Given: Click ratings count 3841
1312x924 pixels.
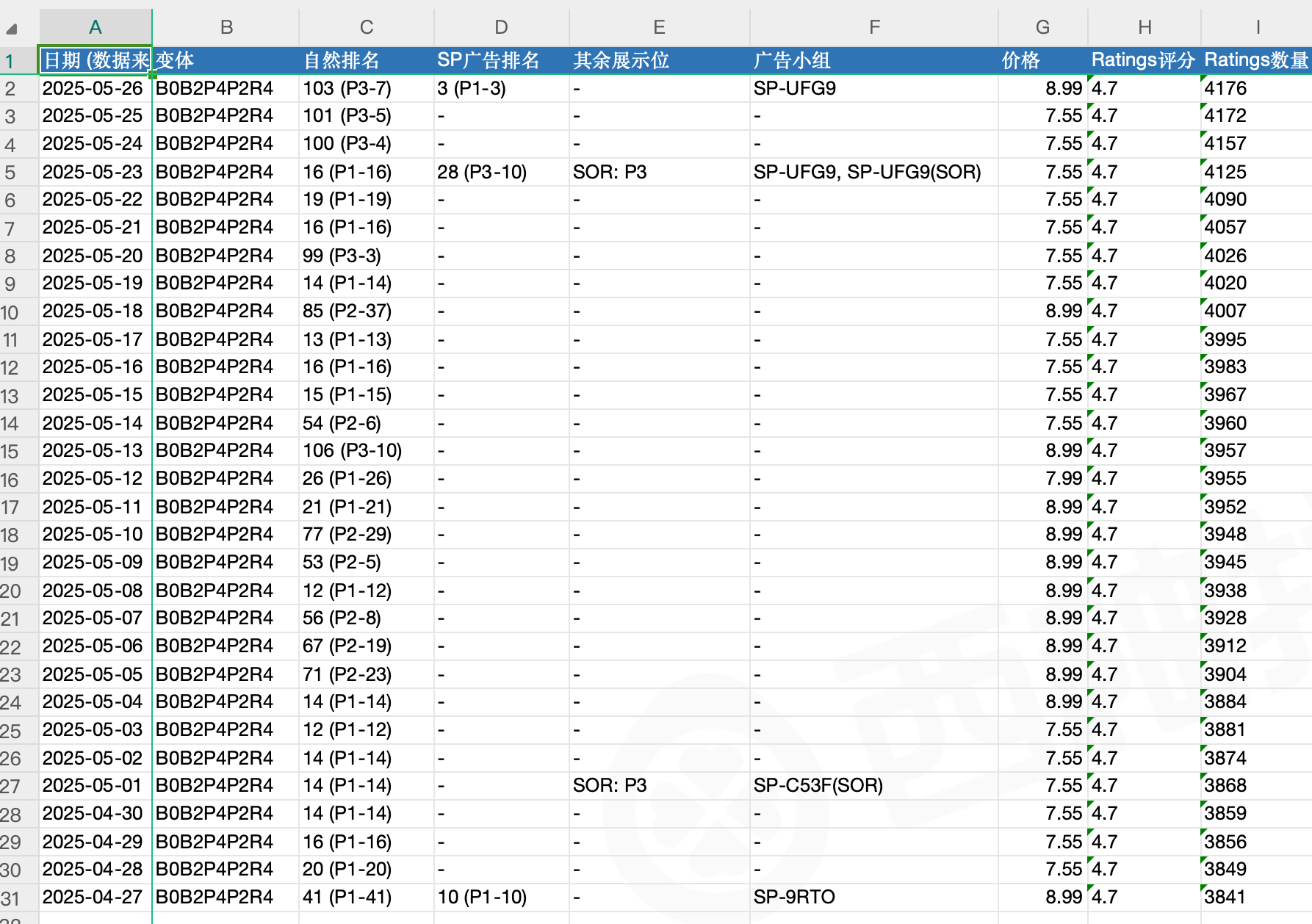Looking at the screenshot, I should point(1256,898).
